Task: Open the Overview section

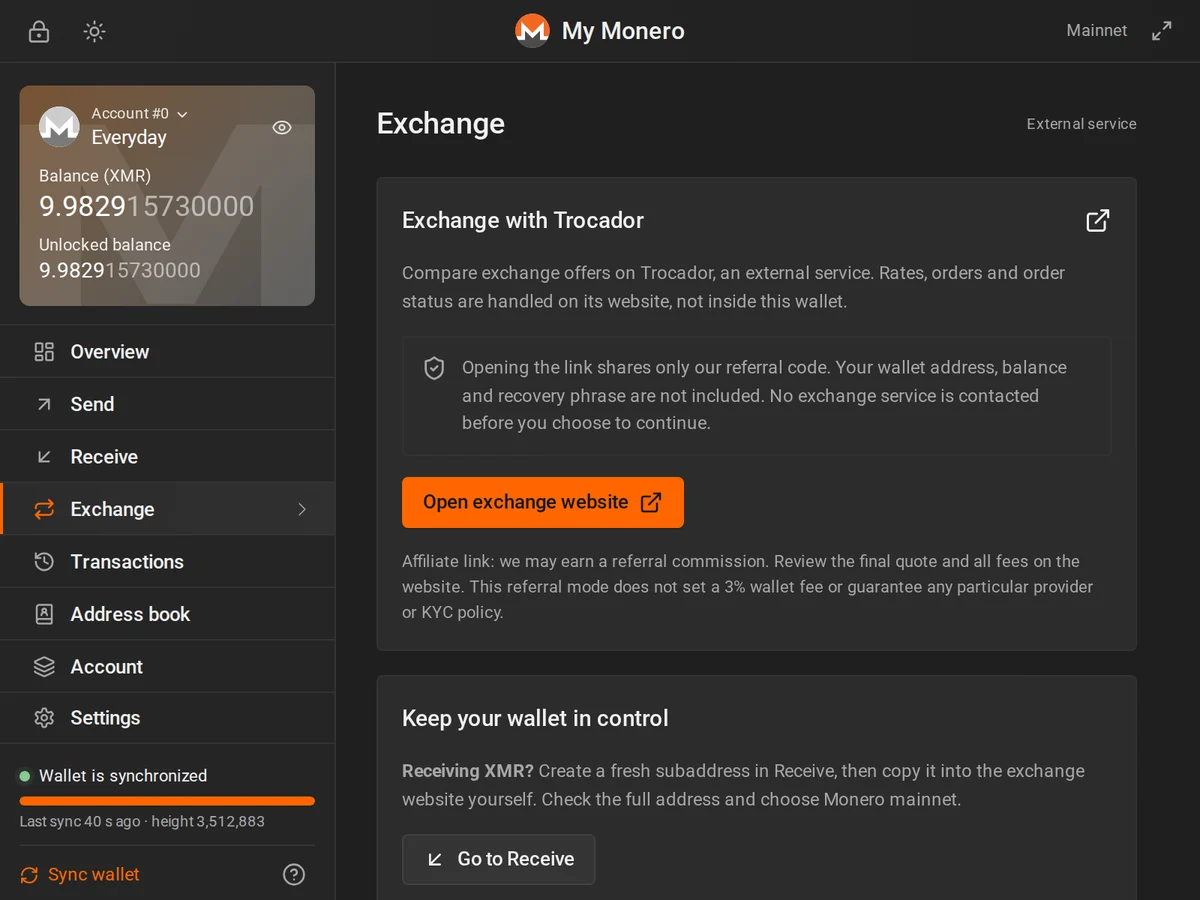Action: pos(168,352)
